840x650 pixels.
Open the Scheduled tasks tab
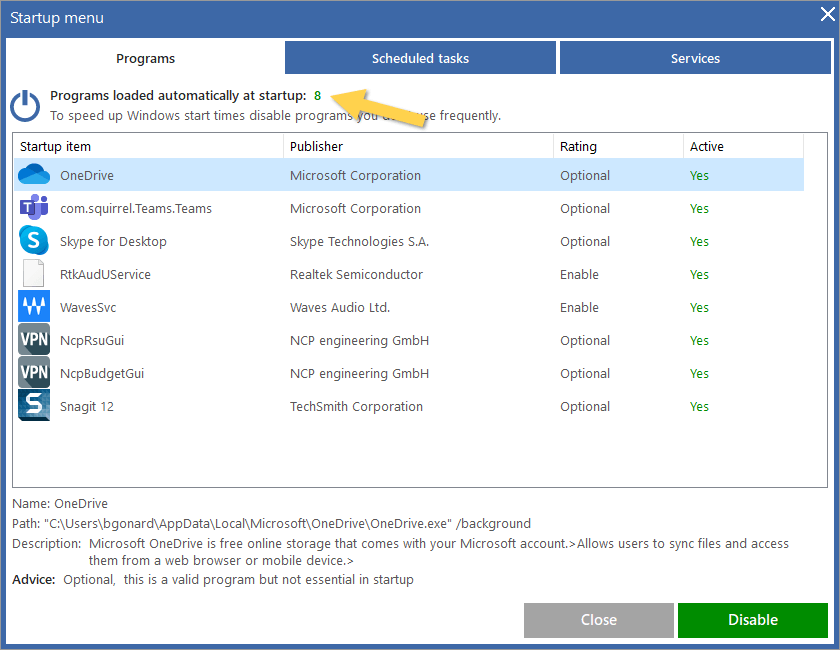pyautogui.click(x=420, y=58)
